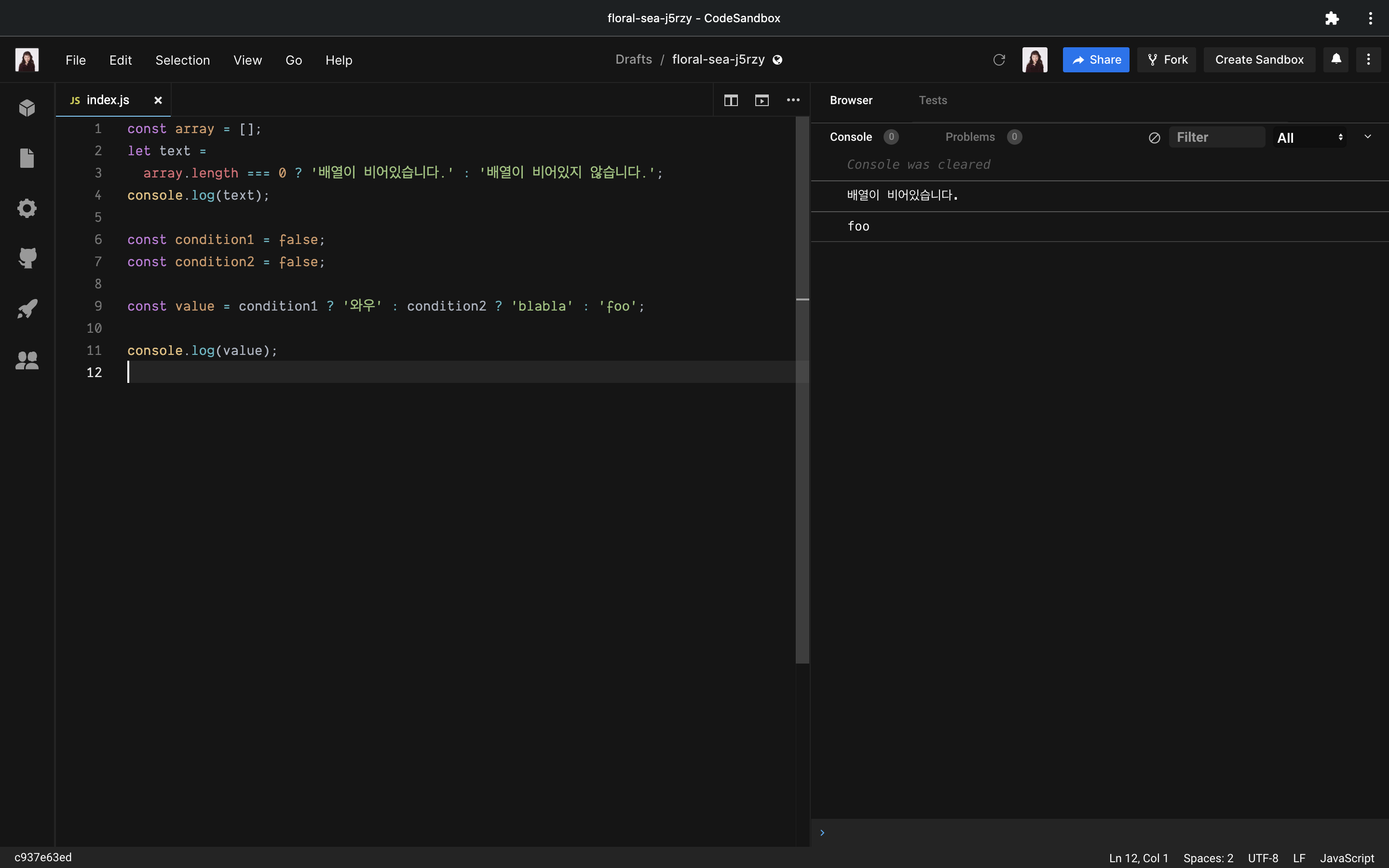Focus the console Filter input
This screenshot has width=1389, height=868.
[1217, 138]
